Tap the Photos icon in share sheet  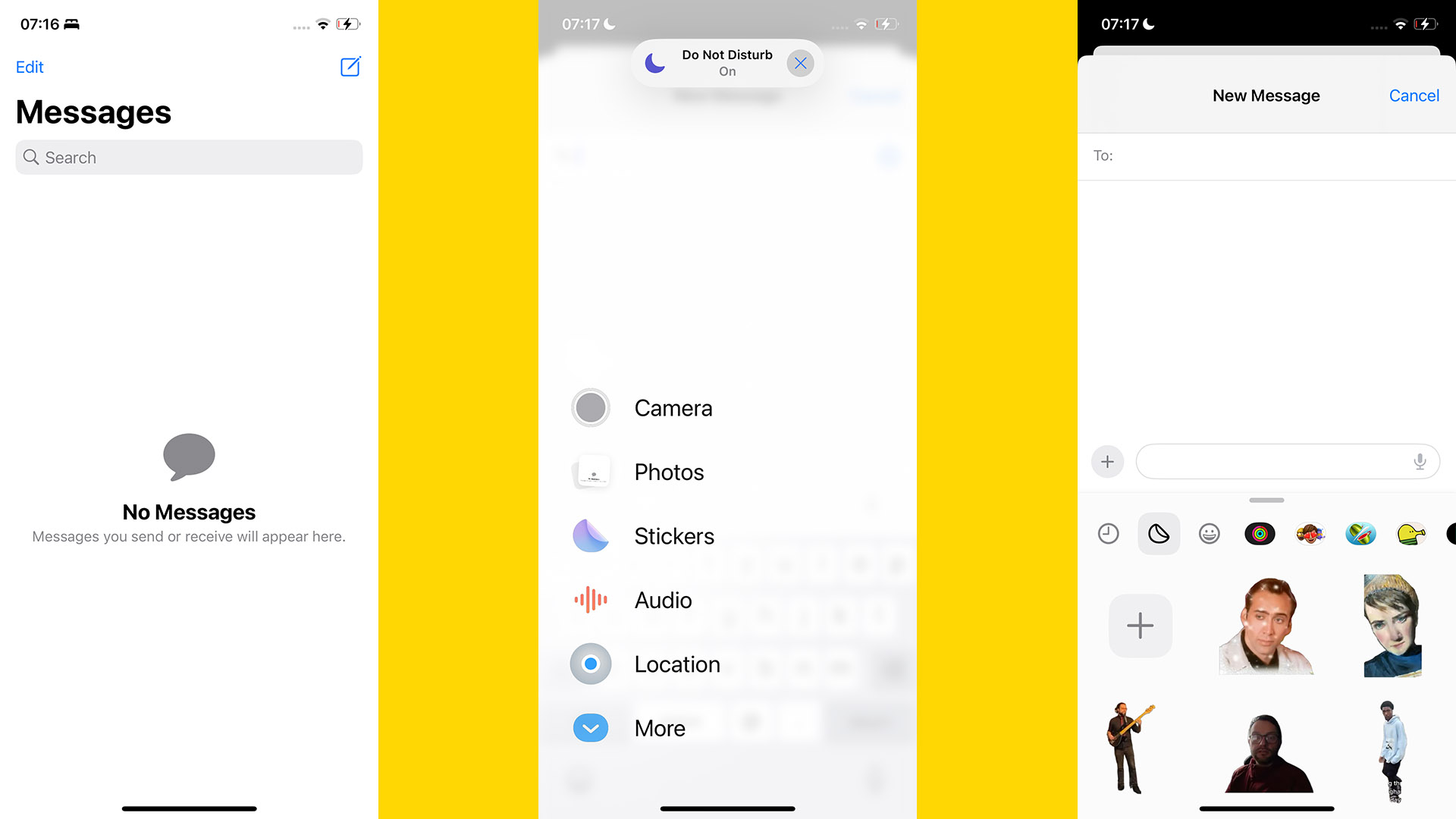[591, 471]
